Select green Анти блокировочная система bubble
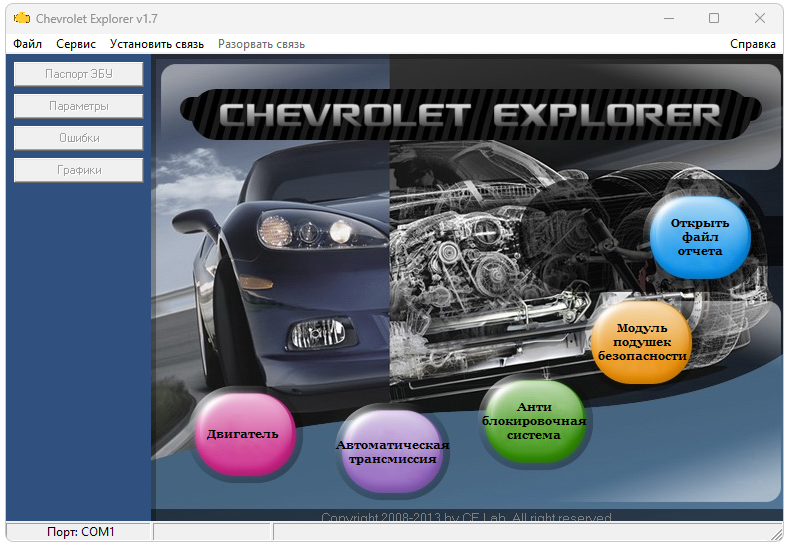The image size is (787, 543). pyautogui.click(x=534, y=421)
